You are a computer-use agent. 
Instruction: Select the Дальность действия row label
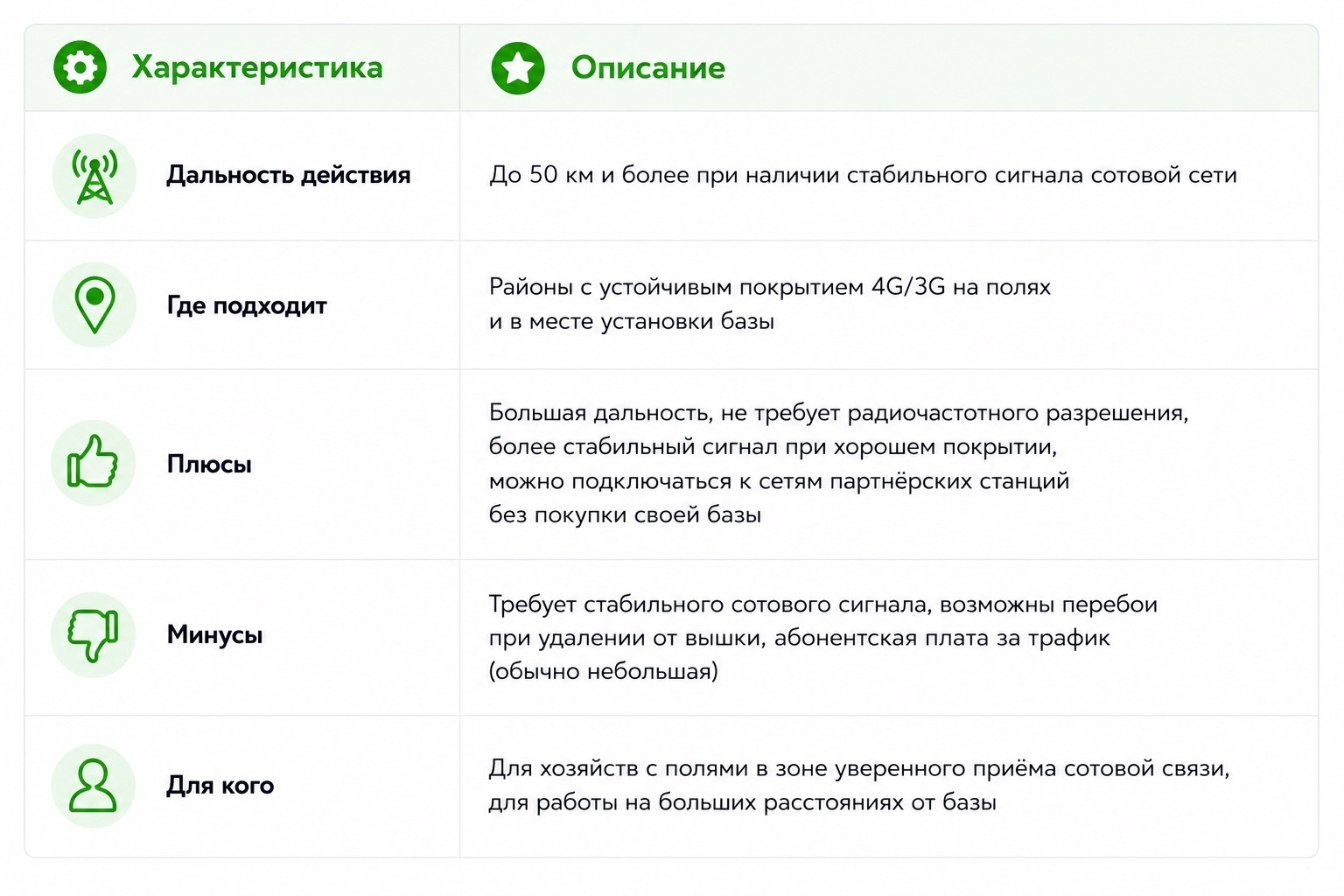coord(289,175)
